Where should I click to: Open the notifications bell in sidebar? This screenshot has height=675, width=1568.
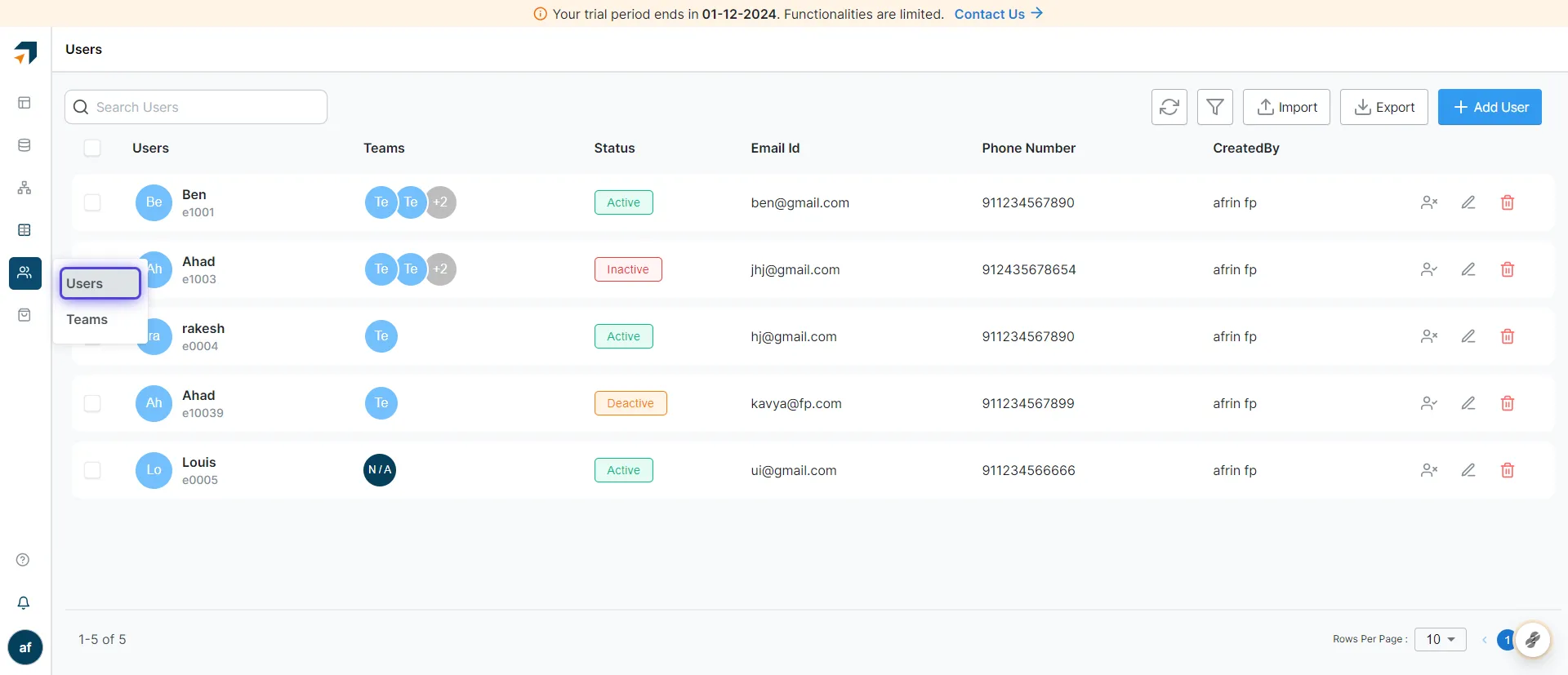pyautogui.click(x=24, y=602)
